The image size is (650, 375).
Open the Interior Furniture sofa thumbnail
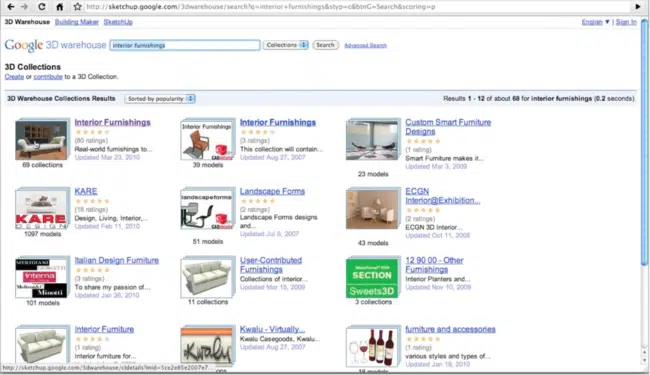coord(41,345)
